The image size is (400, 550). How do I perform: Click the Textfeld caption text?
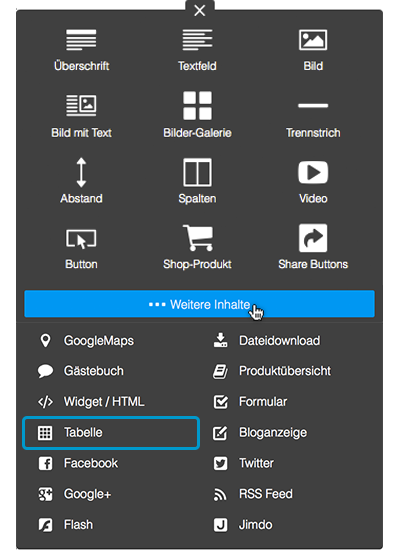click(197, 66)
